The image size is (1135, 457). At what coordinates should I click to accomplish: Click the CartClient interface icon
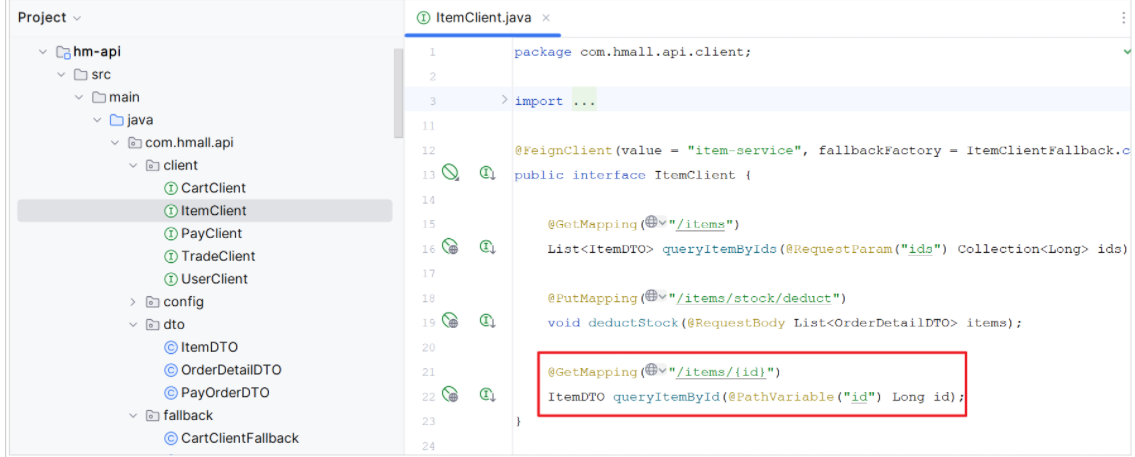pos(171,188)
